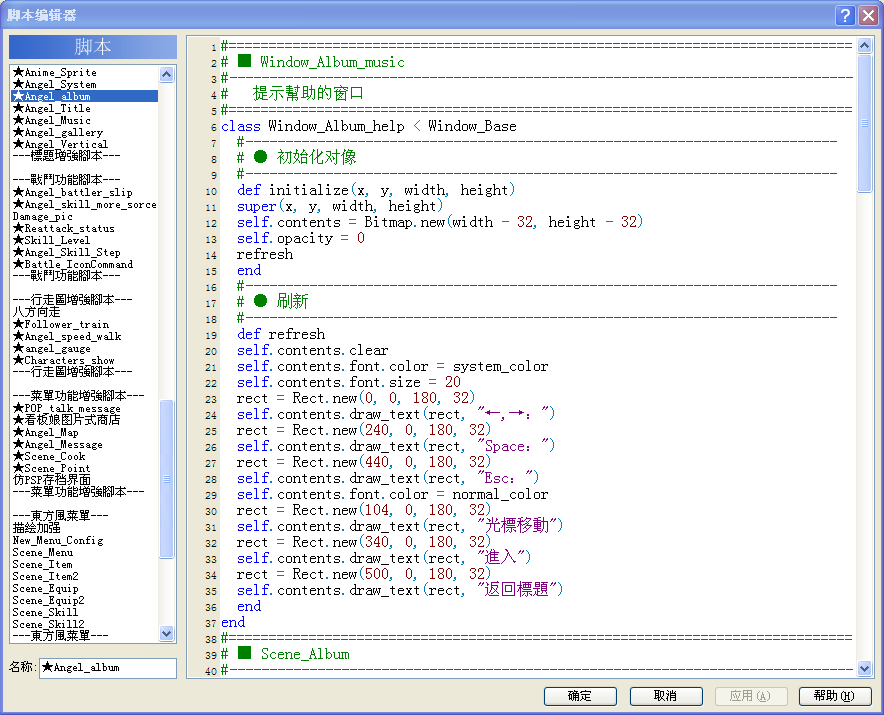This screenshot has height=715, width=884.
Task: Select the ★Angel_battler_slip script
Action: pos(85,192)
